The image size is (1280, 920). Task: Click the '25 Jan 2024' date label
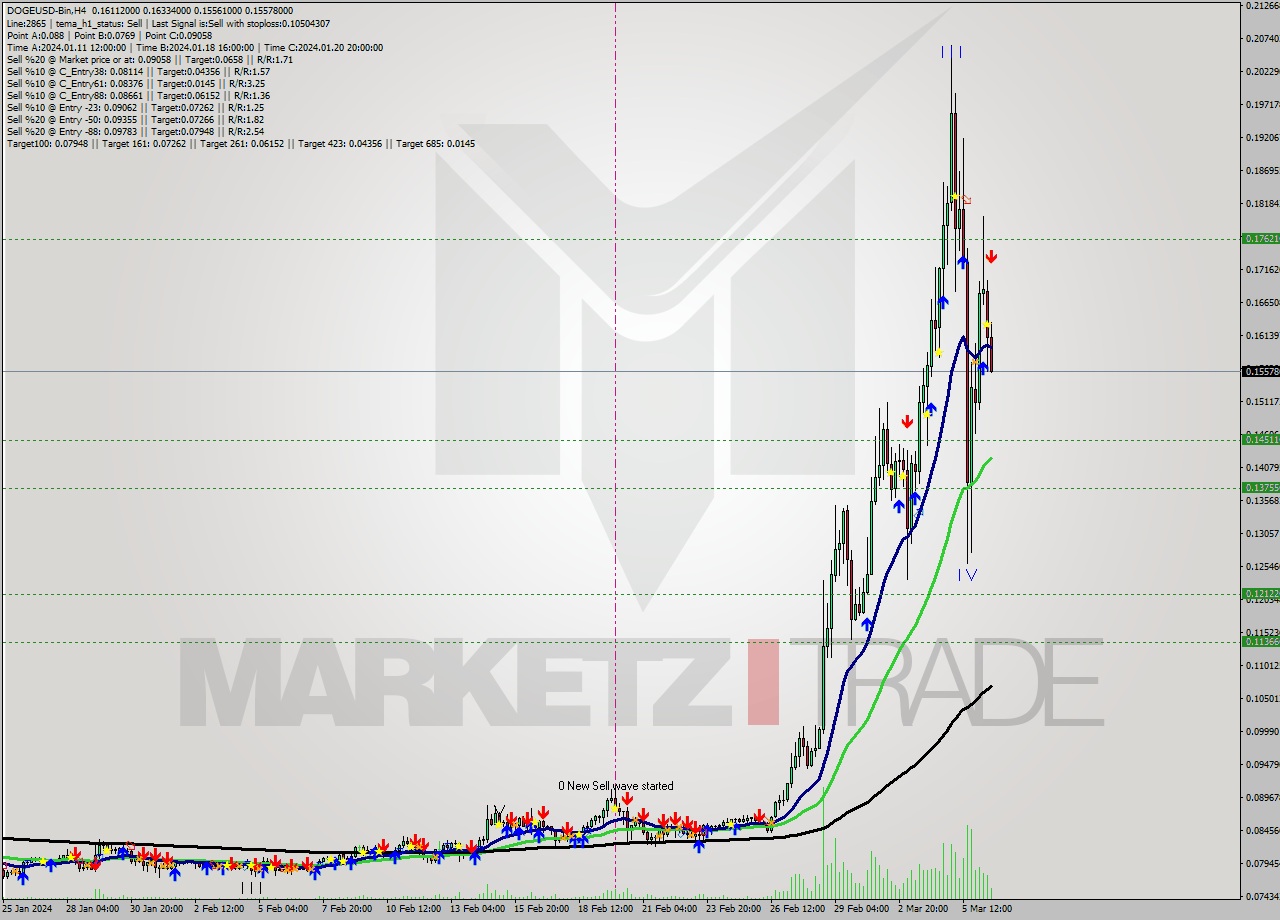(x=26, y=908)
